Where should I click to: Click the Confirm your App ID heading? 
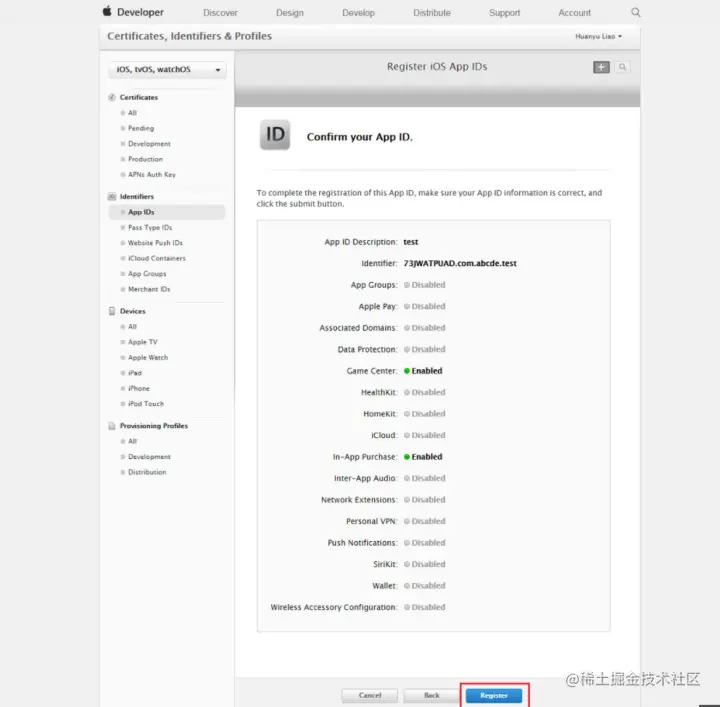click(x=360, y=137)
